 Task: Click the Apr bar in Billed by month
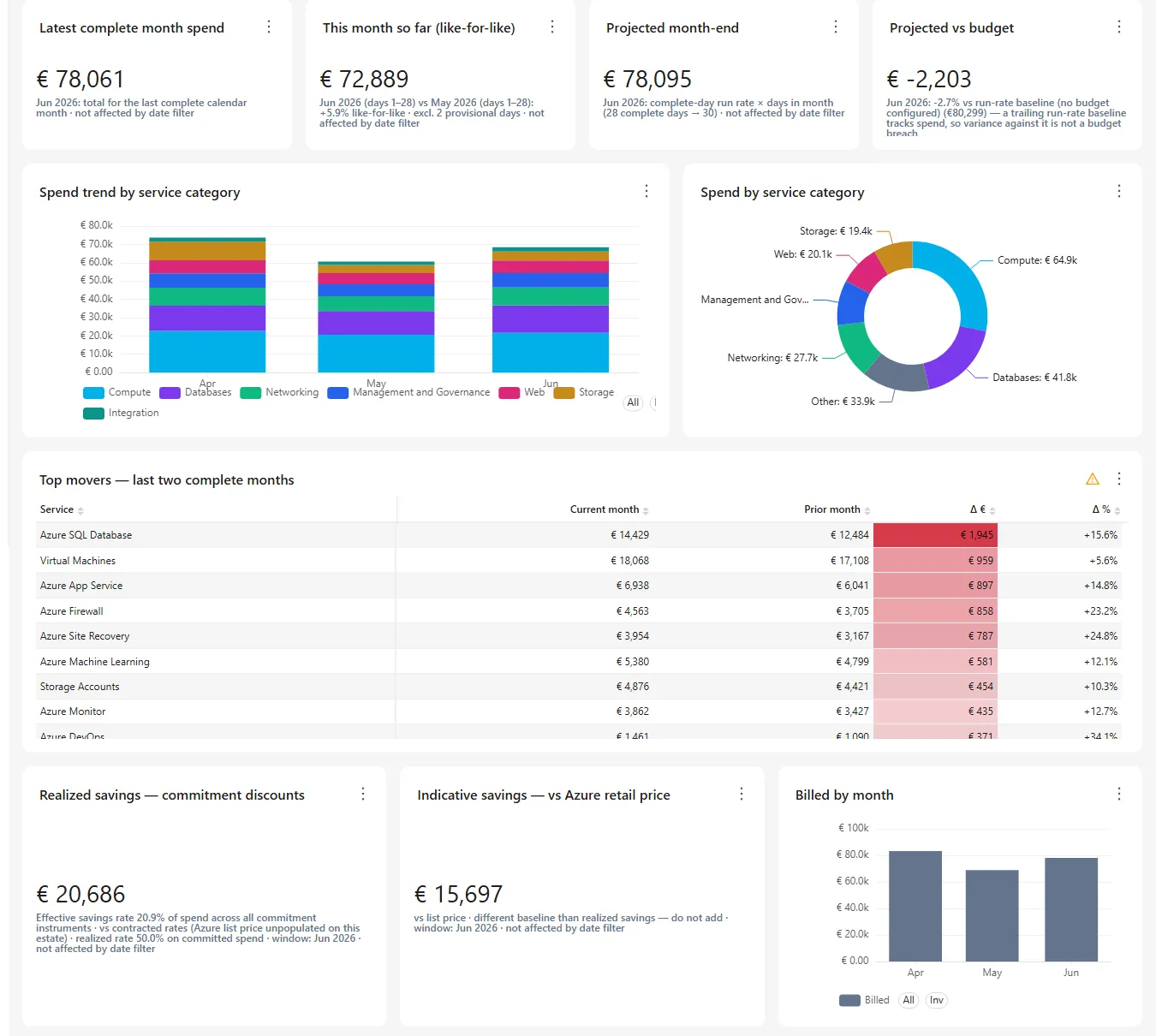point(915,906)
